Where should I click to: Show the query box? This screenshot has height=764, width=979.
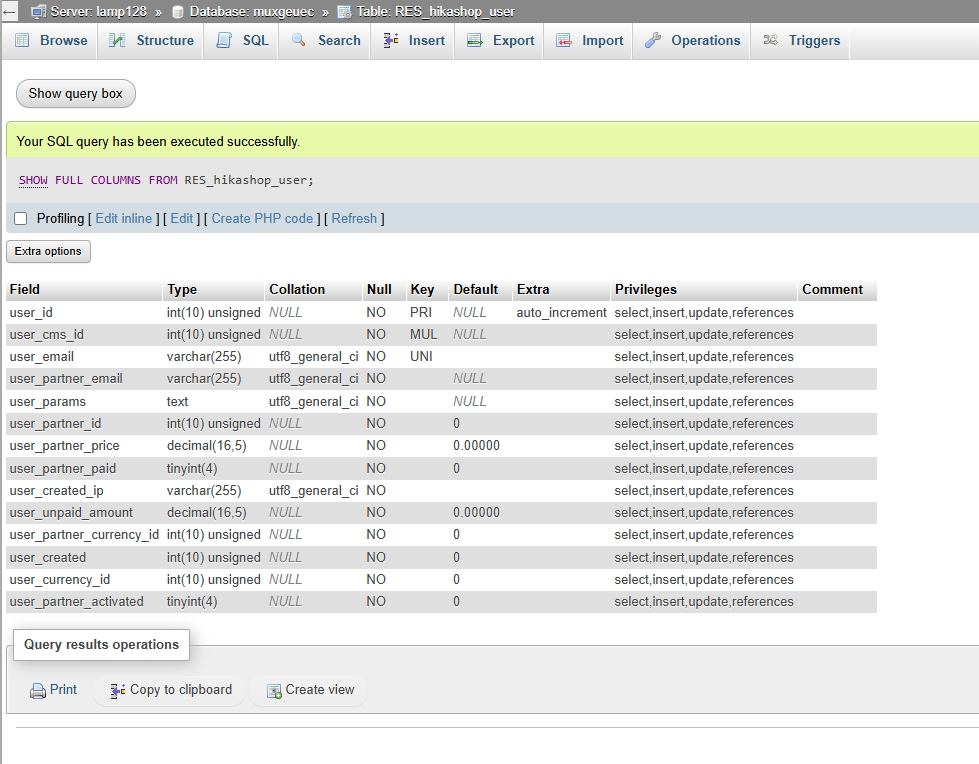click(x=76, y=94)
